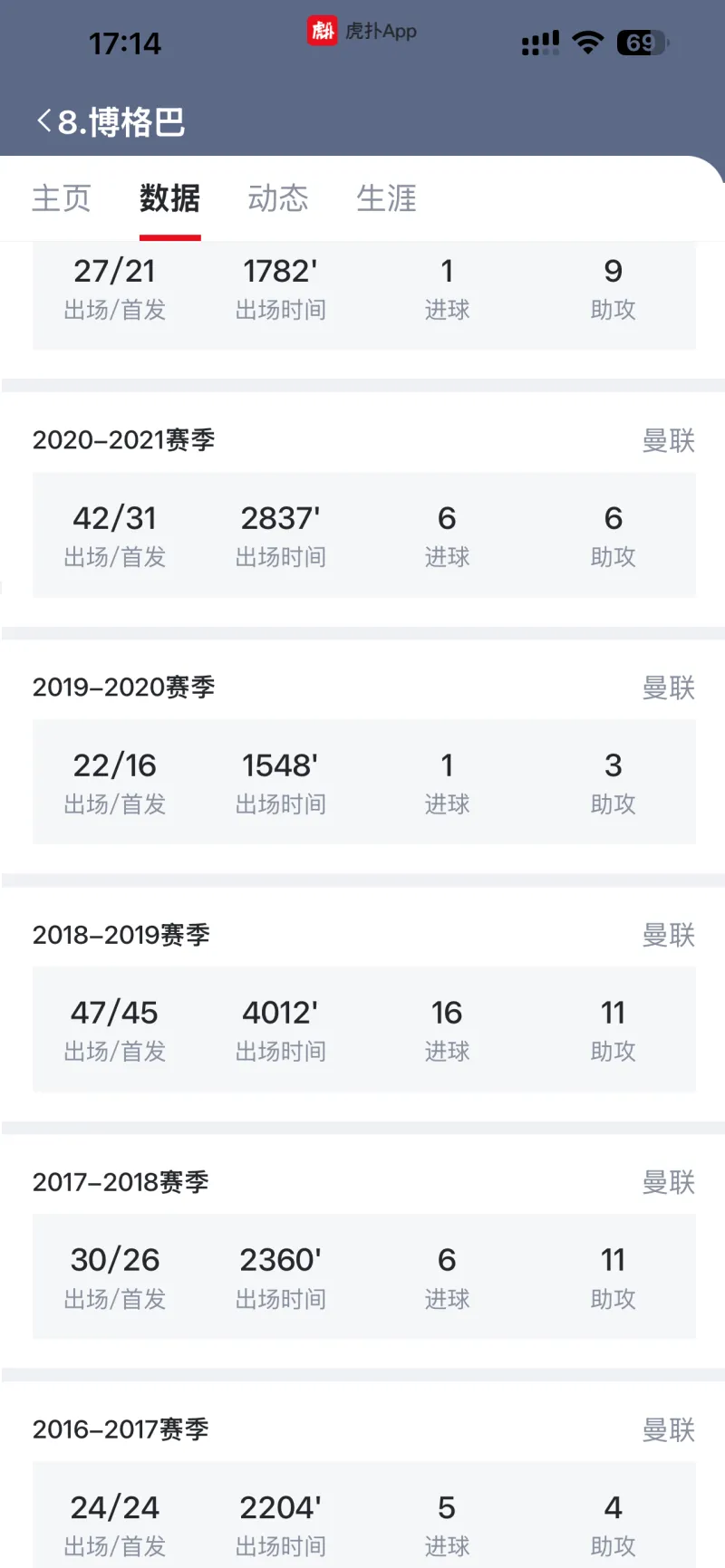Select the 2018-2019 stats card with 4012' minutes

[x=363, y=1029]
